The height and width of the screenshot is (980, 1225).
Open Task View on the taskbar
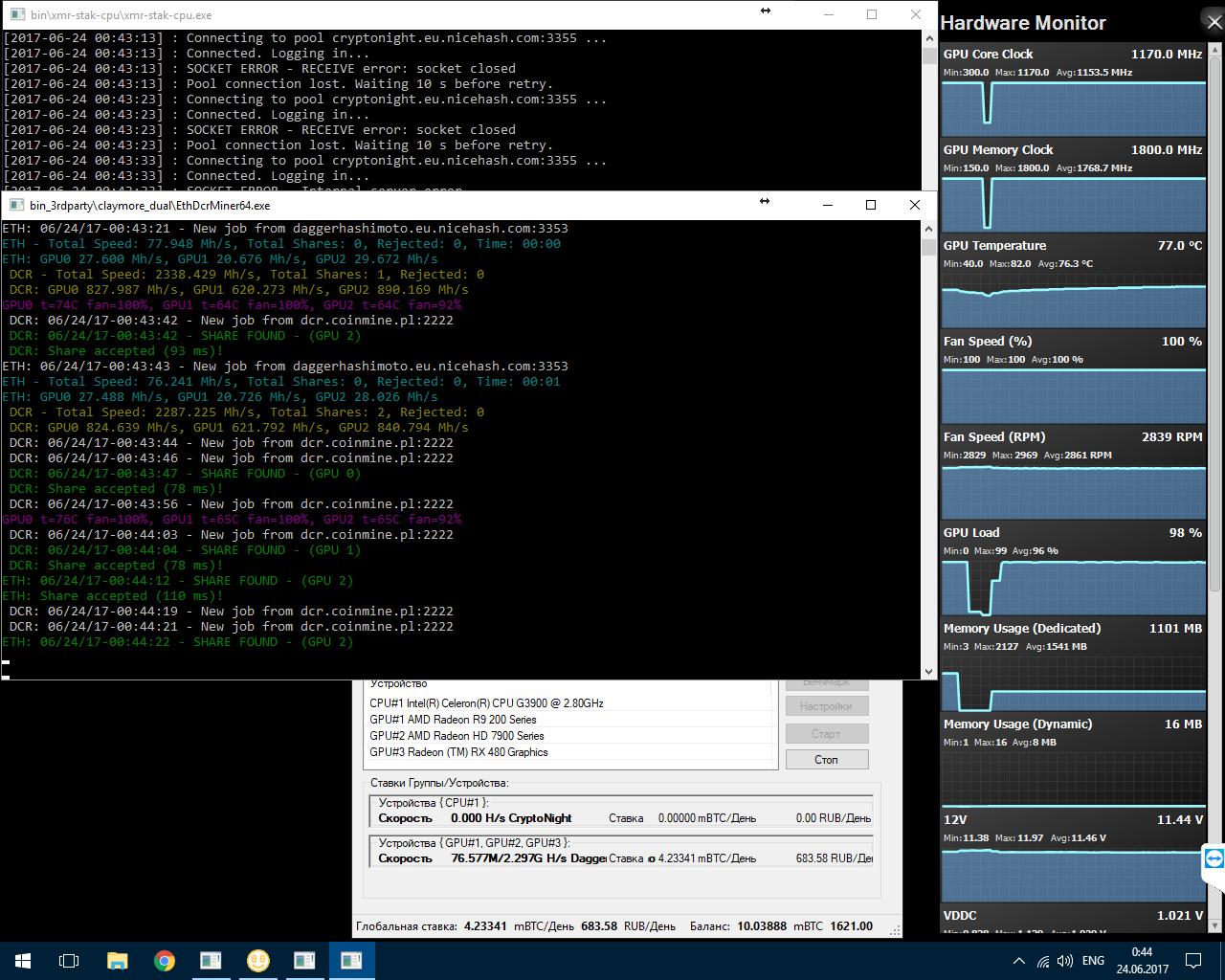pyautogui.click(x=69, y=960)
